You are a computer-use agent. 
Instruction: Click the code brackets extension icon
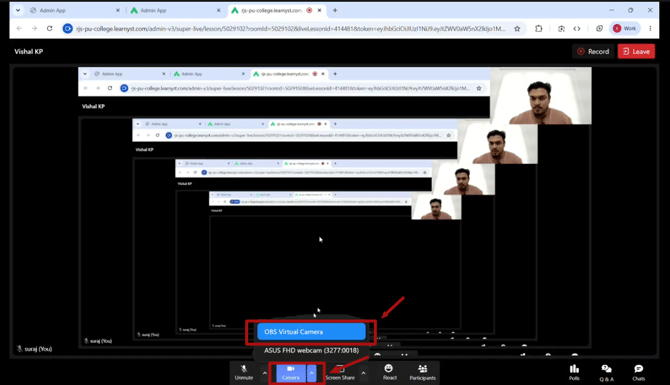577,29
